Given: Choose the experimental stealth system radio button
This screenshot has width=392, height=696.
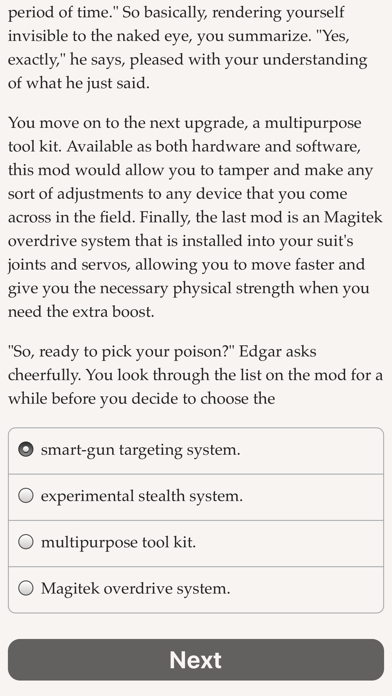Looking at the screenshot, I should coord(26,496).
